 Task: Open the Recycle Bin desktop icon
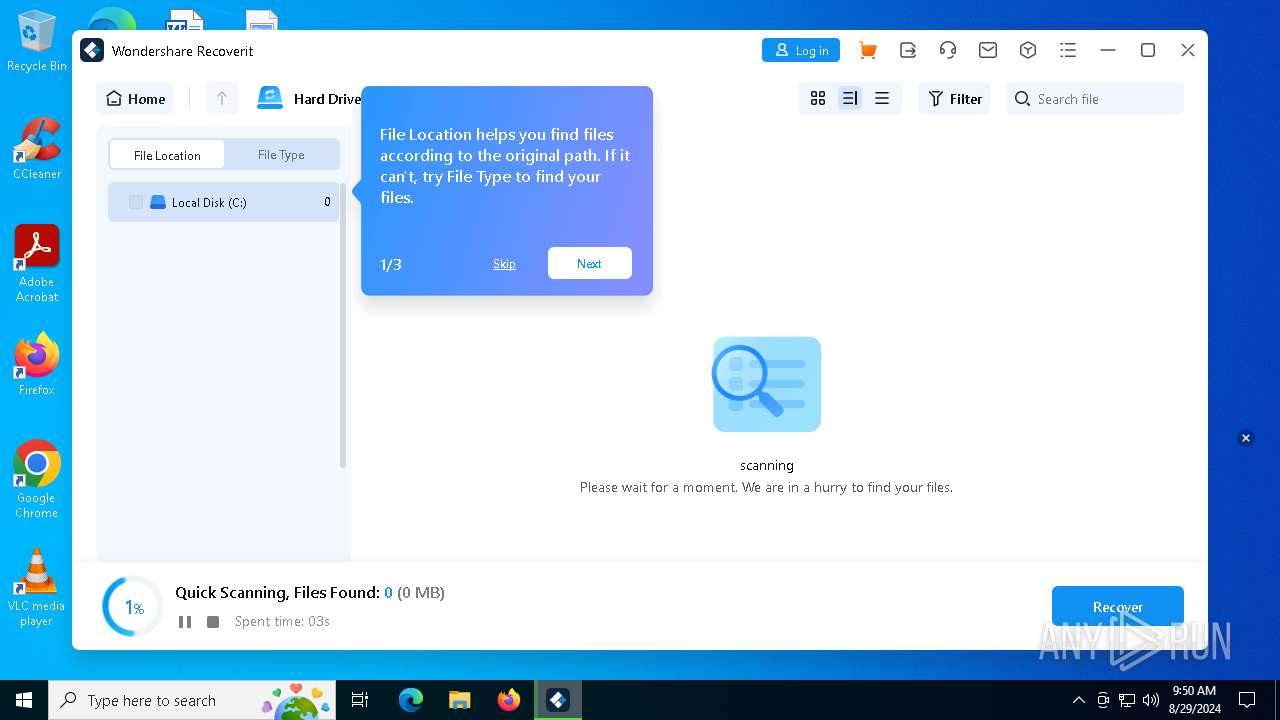click(x=37, y=42)
